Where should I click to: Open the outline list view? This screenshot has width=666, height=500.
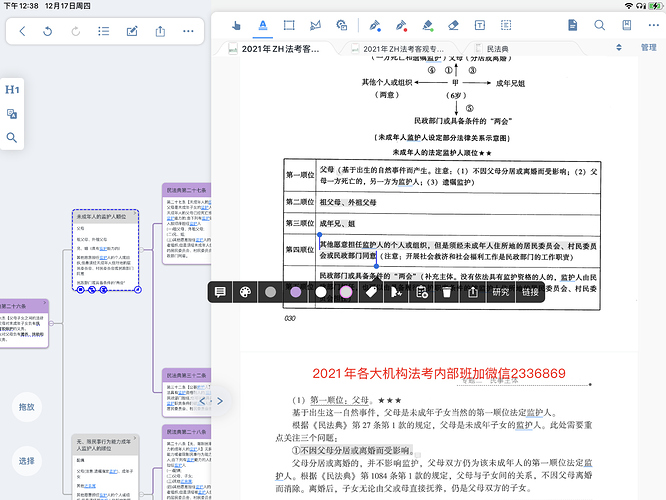click(x=103, y=31)
